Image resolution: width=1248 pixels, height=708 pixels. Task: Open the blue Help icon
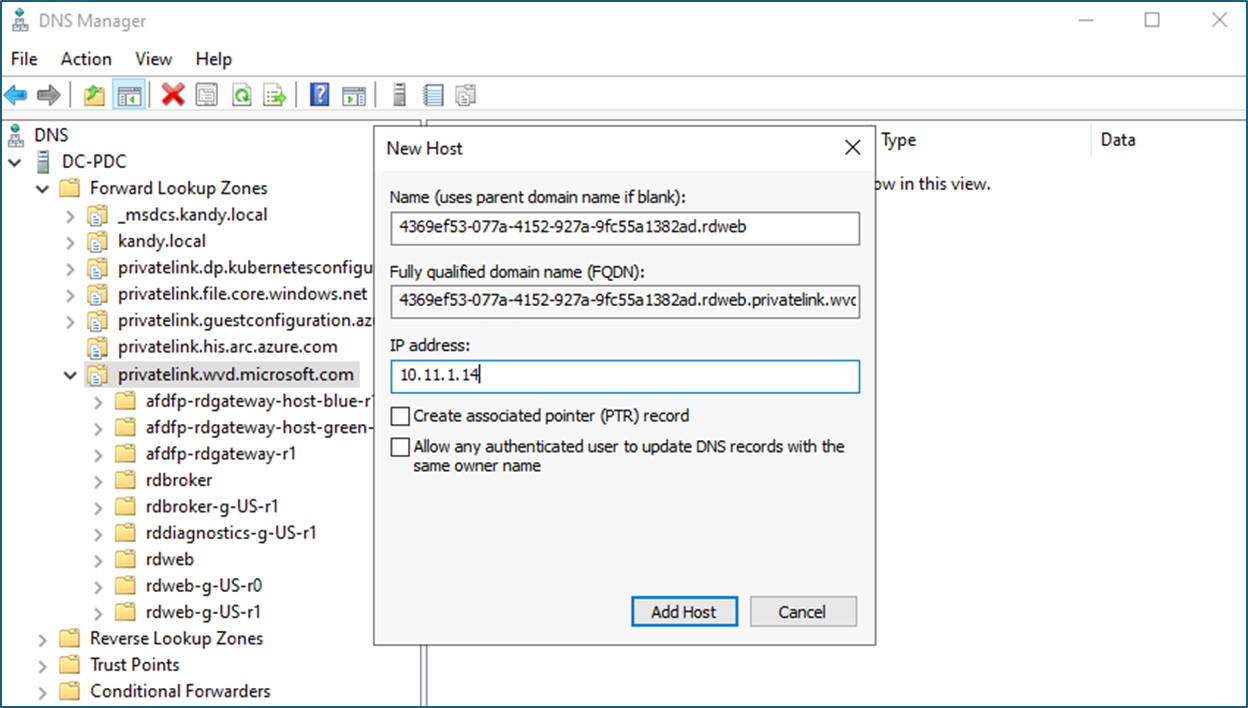(x=320, y=95)
